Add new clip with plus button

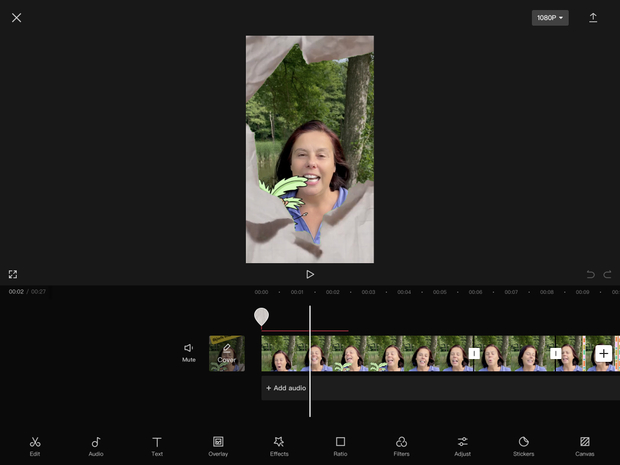click(x=603, y=353)
